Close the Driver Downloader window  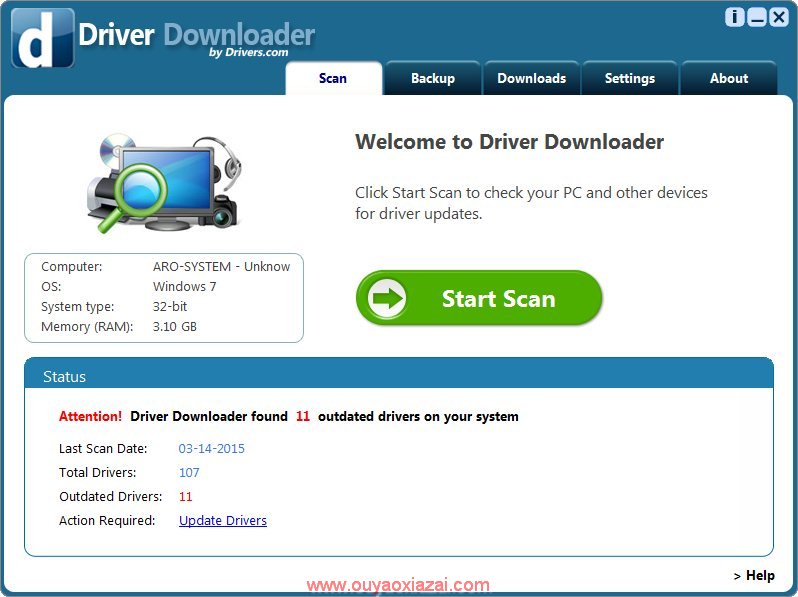point(779,17)
